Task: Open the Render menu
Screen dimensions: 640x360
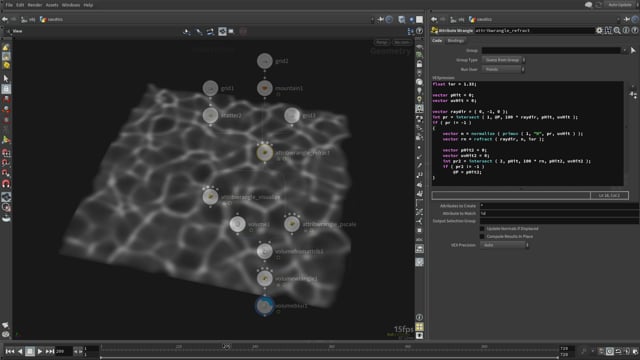Action: (x=35, y=5)
